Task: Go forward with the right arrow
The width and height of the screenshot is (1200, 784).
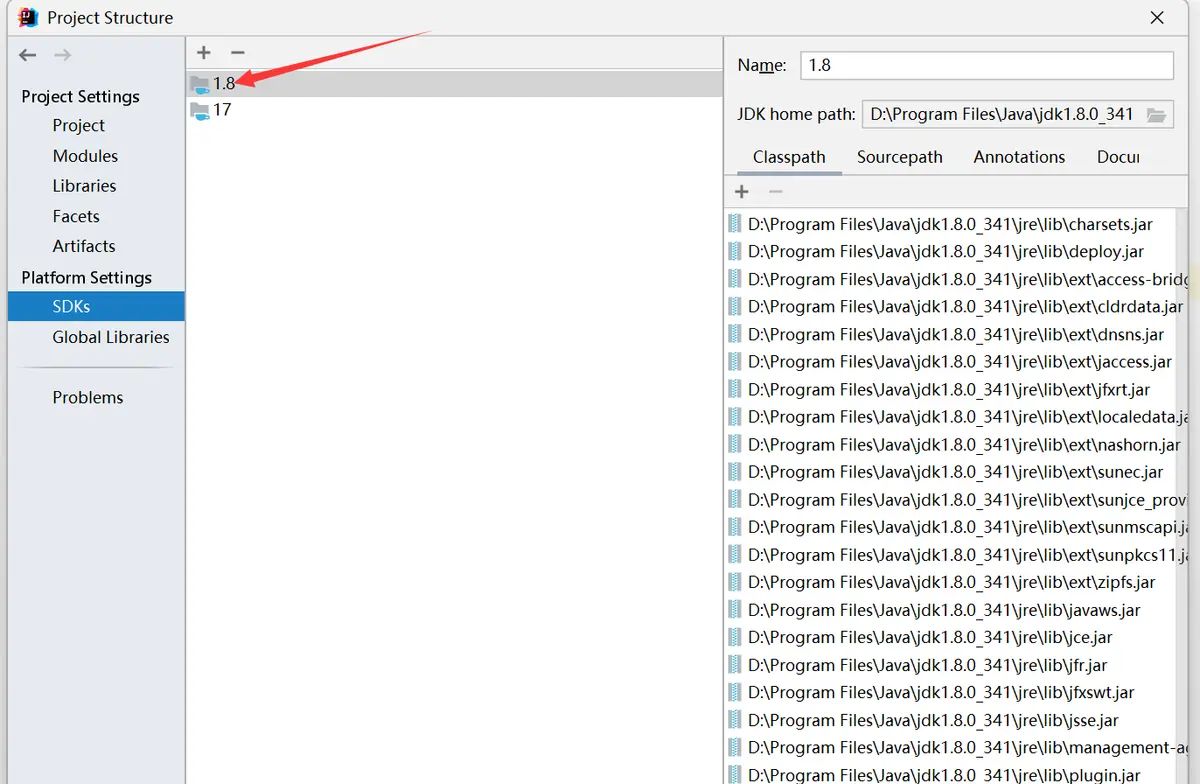Action: click(x=62, y=55)
